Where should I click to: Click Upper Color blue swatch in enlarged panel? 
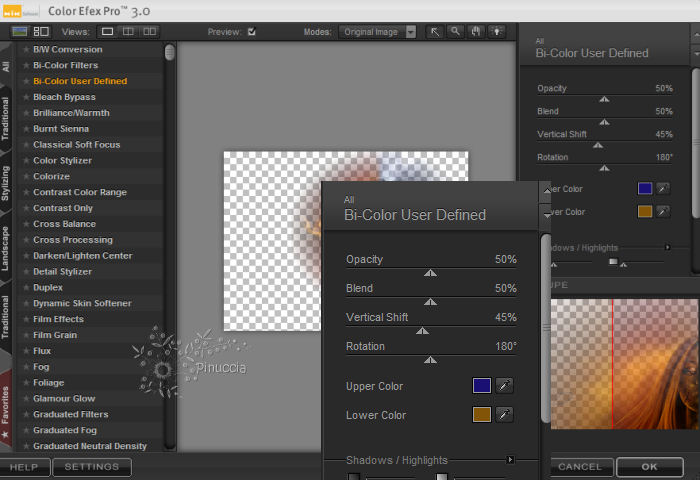(482, 386)
